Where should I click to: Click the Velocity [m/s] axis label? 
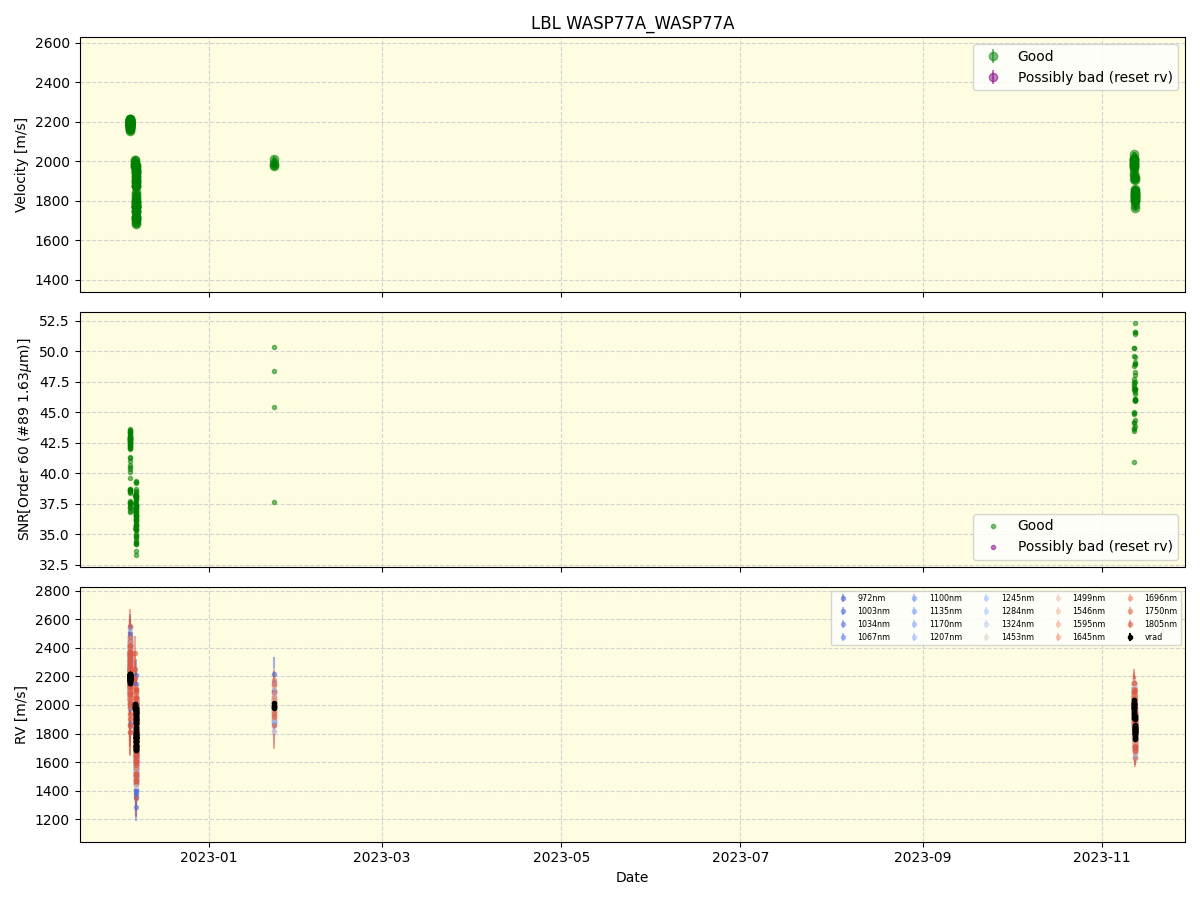pyautogui.click(x=21, y=165)
